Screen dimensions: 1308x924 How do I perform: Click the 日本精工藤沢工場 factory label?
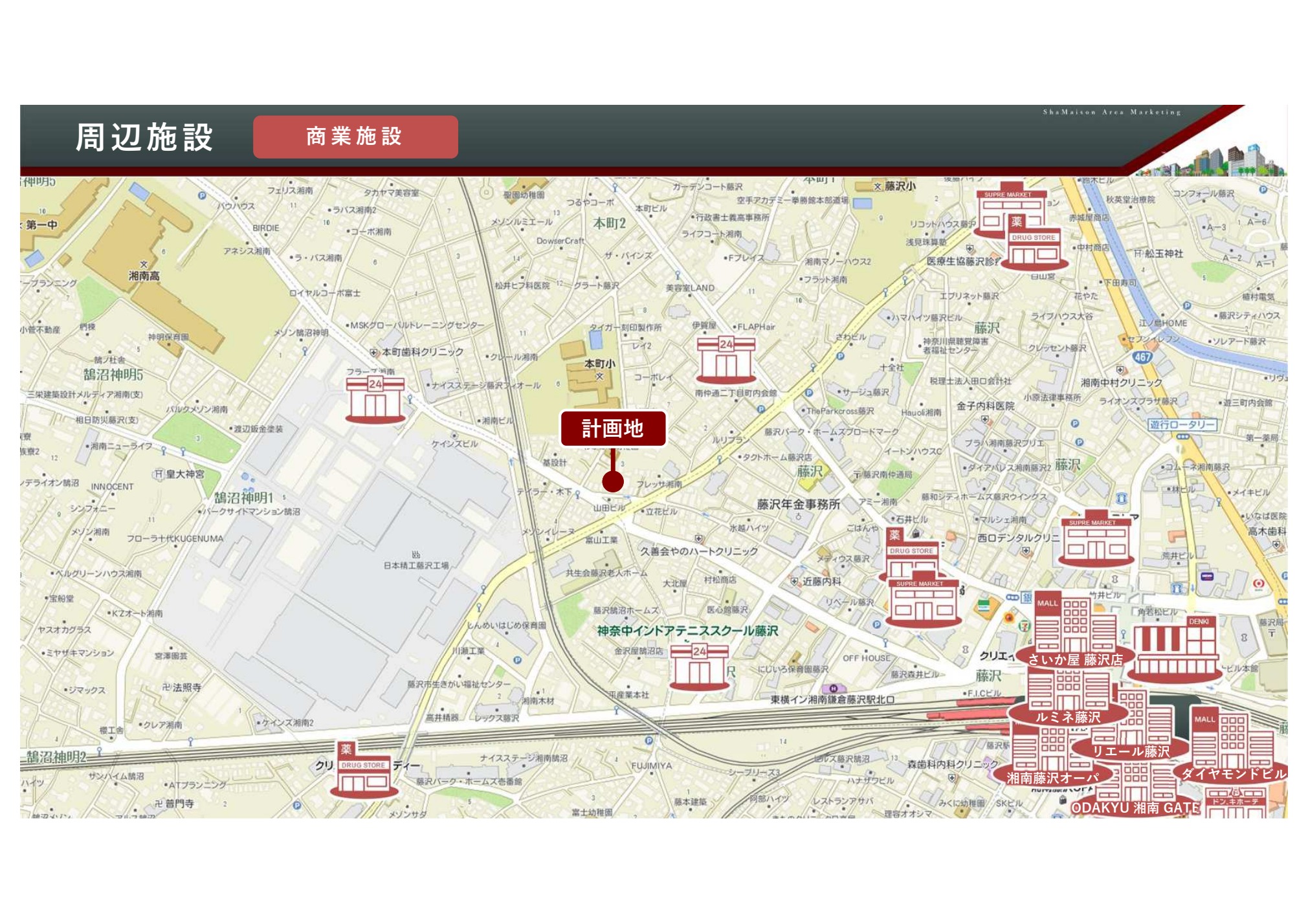click(x=416, y=566)
